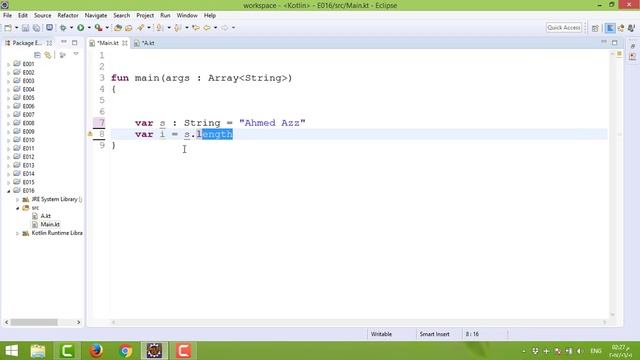Close the Package Explorer tab
Screen dimensions: 640x360
point(49,43)
